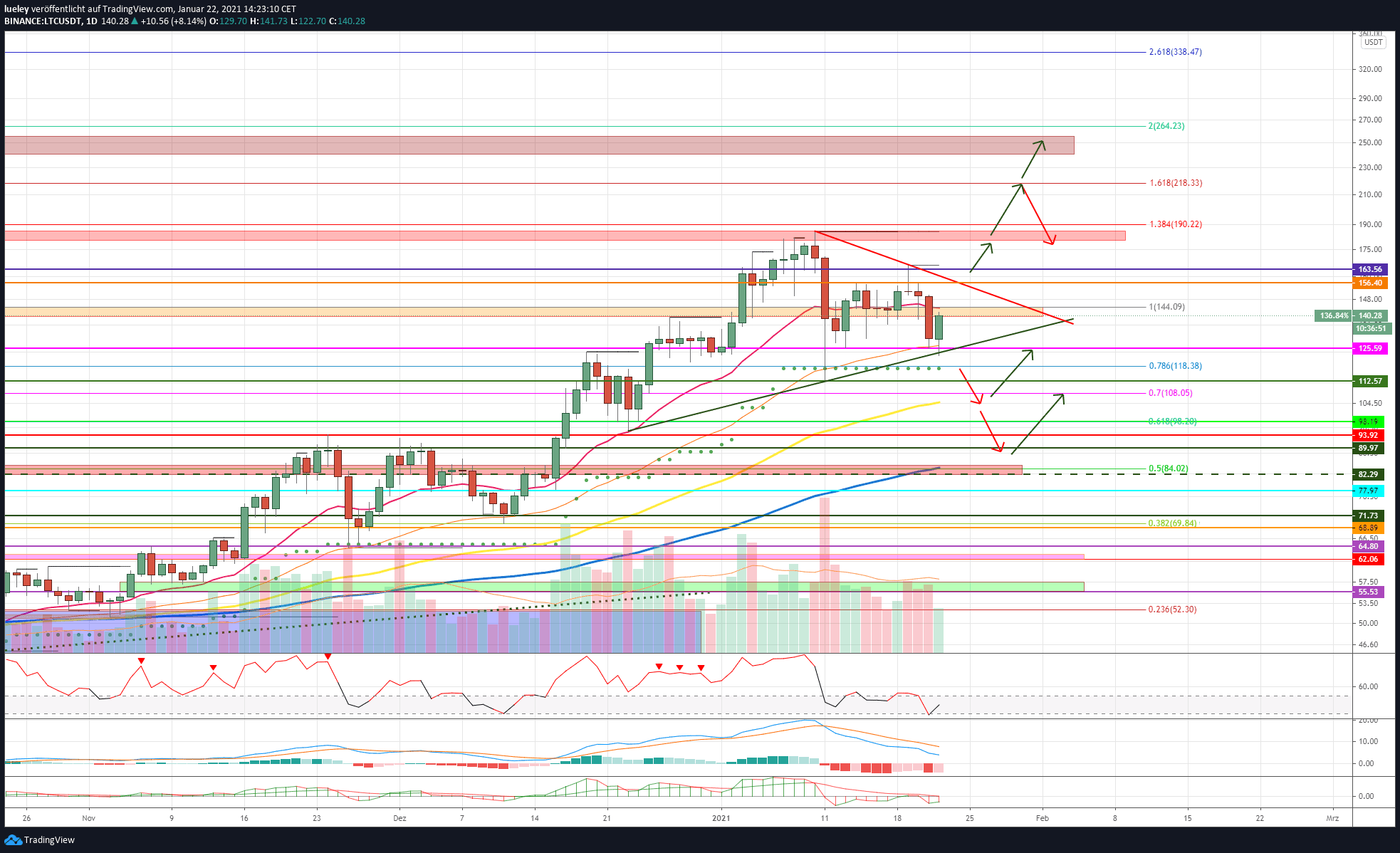Click the 25 date label on time axis

pyautogui.click(x=970, y=819)
